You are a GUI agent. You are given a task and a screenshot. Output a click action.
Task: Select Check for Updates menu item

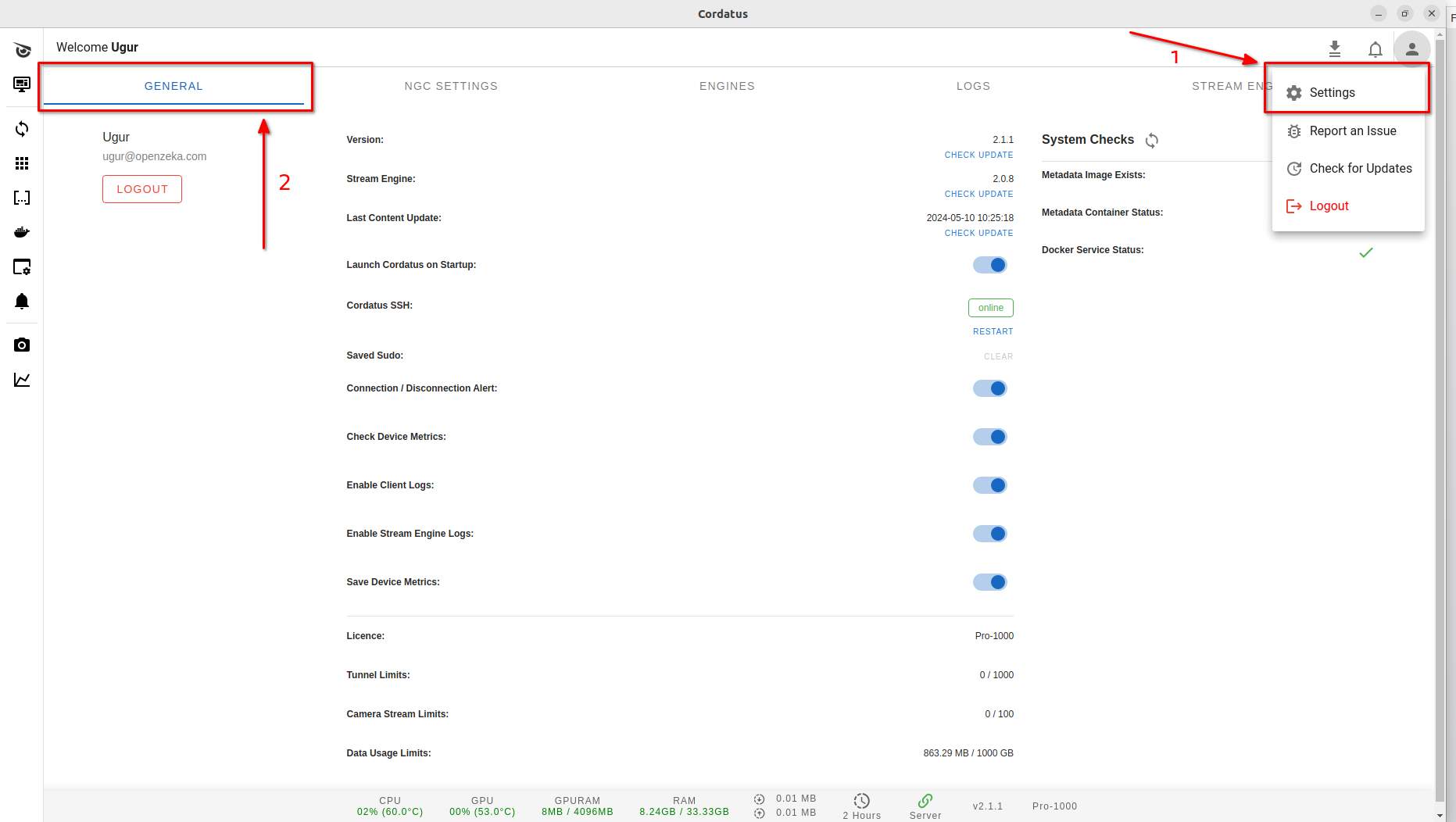(x=1348, y=169)
